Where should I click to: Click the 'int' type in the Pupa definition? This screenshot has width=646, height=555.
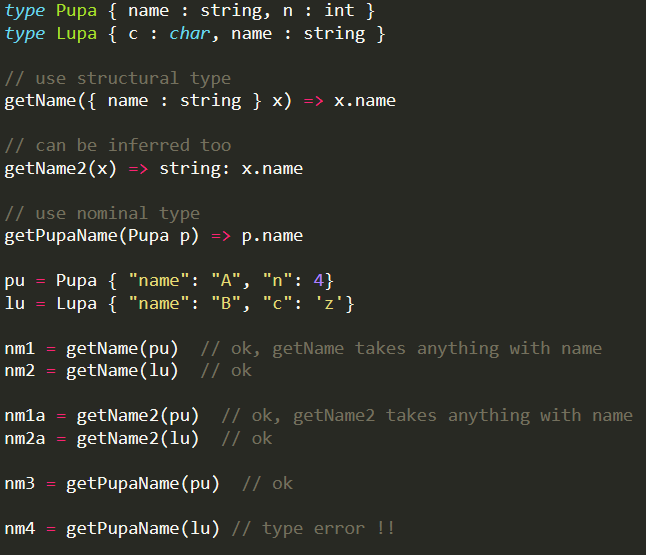pyautogui.click(x=339, y=11)
